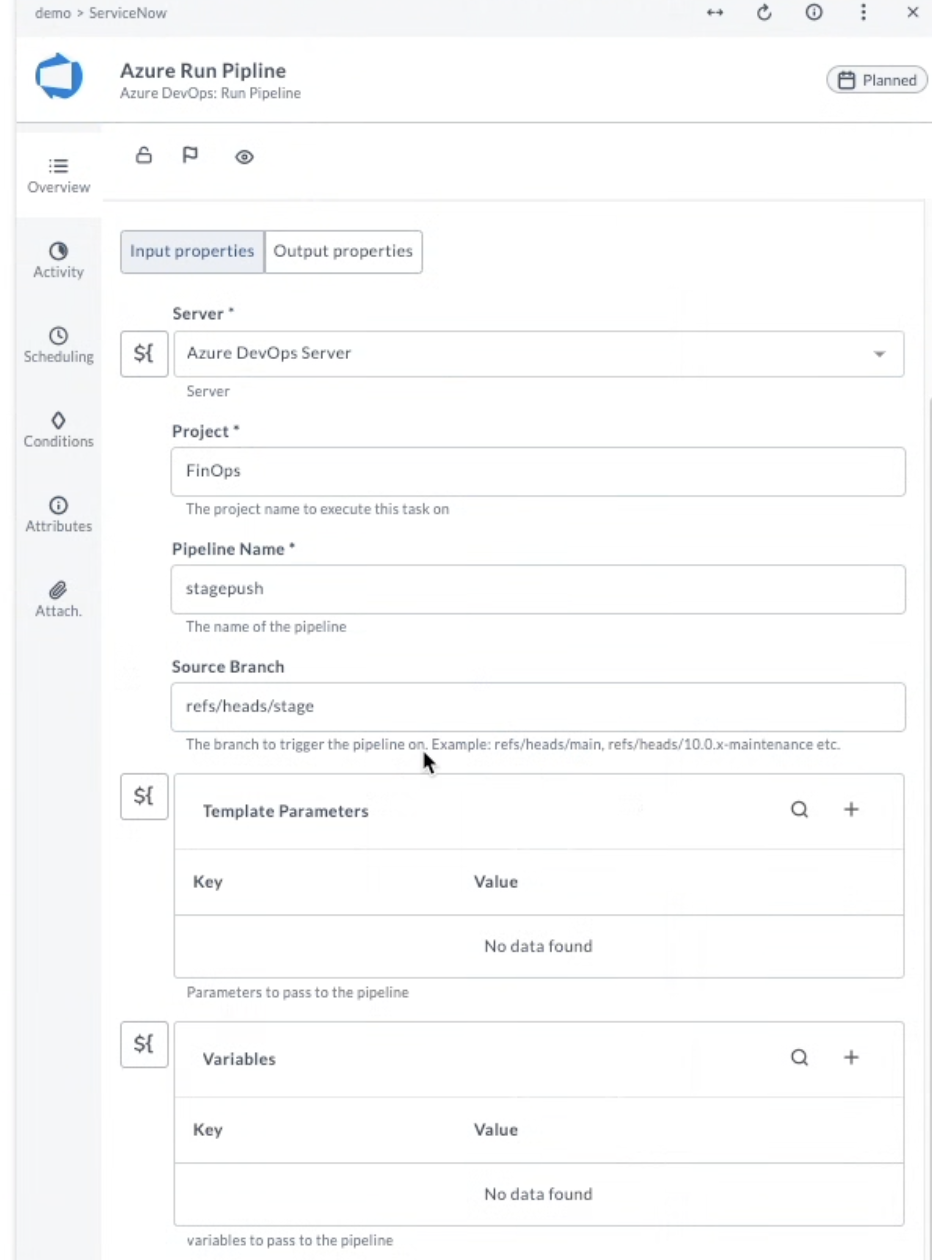Open the info icon in the header
This screenshot has width=932, height=1260.
coord(814,13)
